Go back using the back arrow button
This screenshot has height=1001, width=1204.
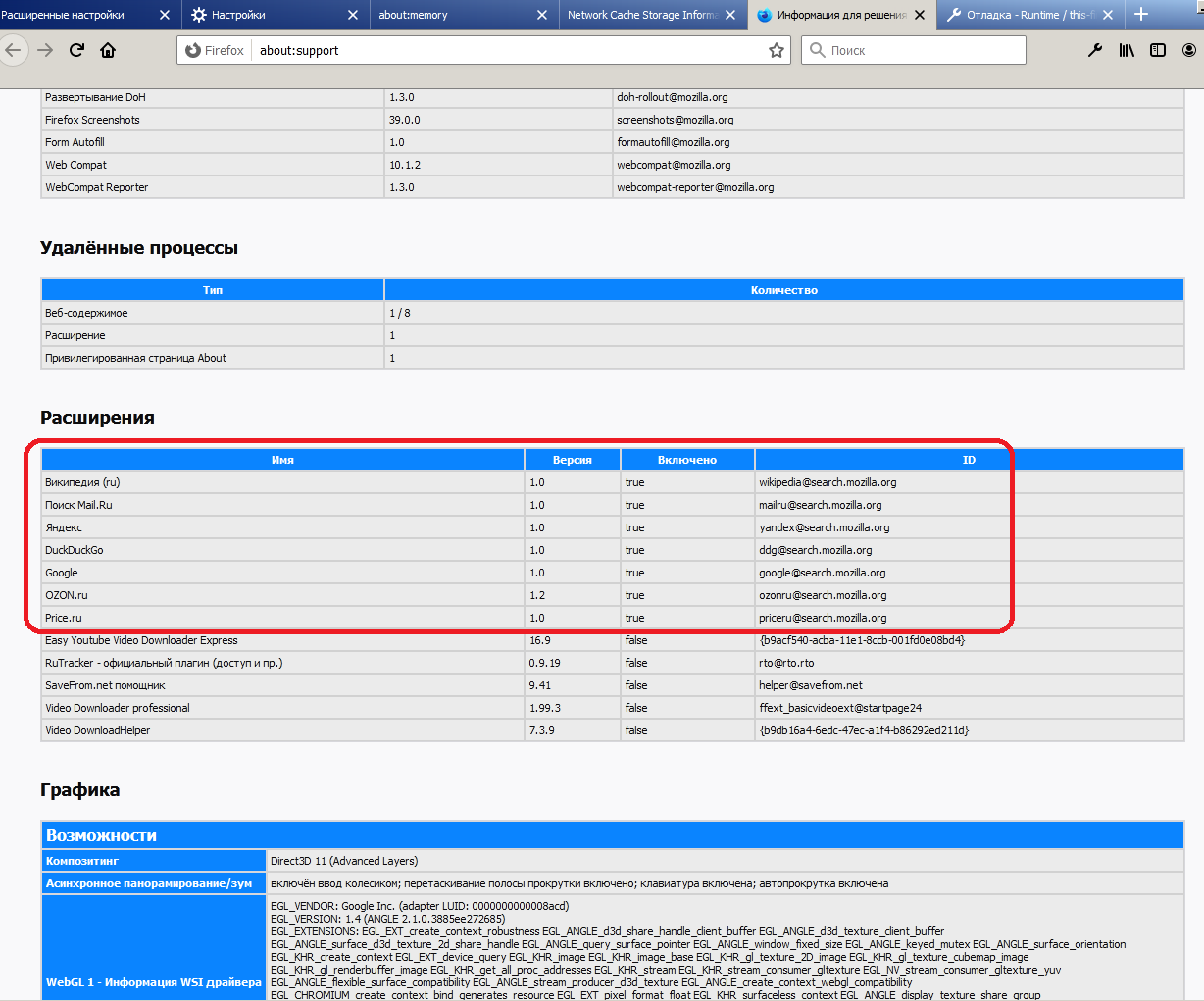[x=12, y=50]
